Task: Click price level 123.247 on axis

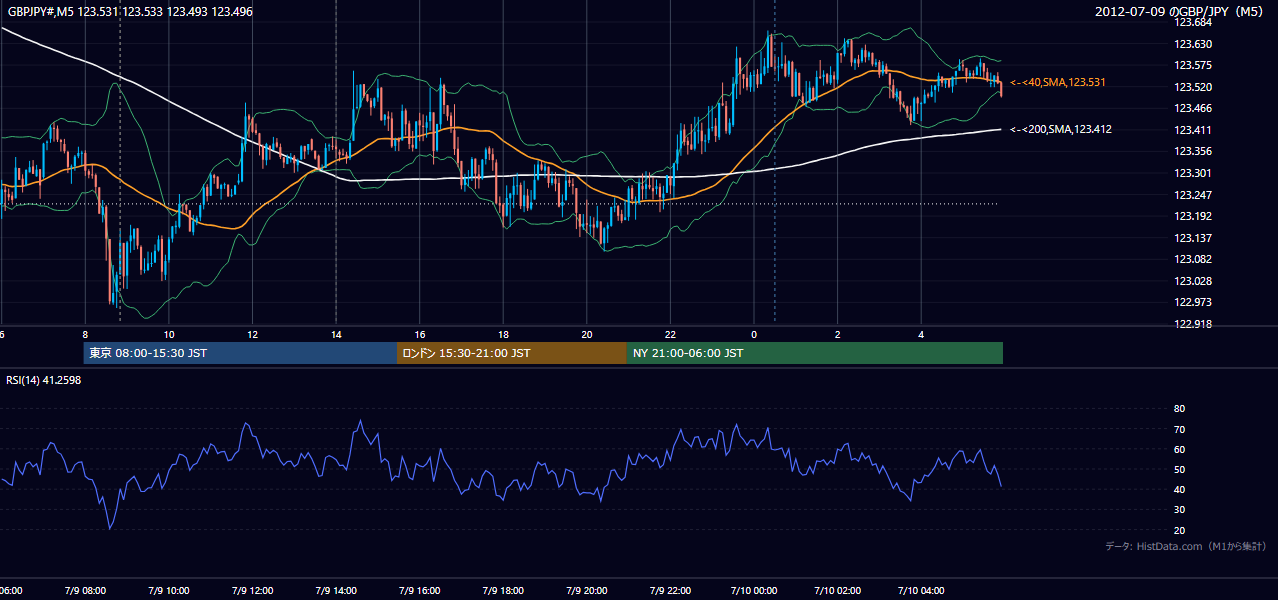Action: click(1192, 195)
